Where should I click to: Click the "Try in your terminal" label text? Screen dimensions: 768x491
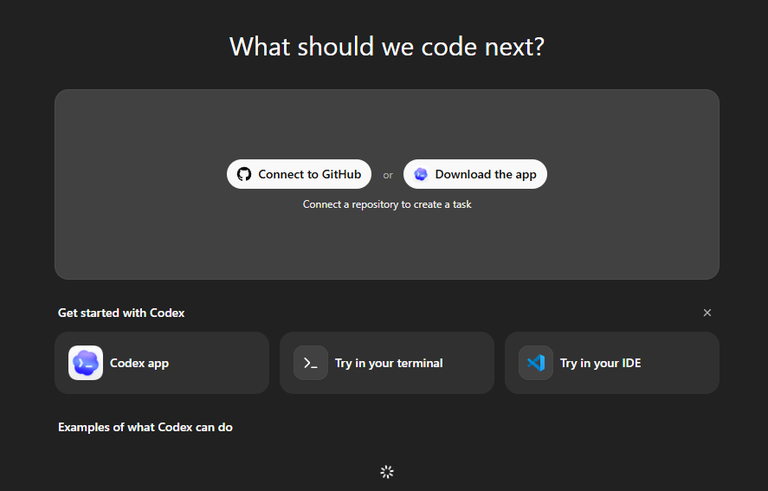tap(389, 363)
